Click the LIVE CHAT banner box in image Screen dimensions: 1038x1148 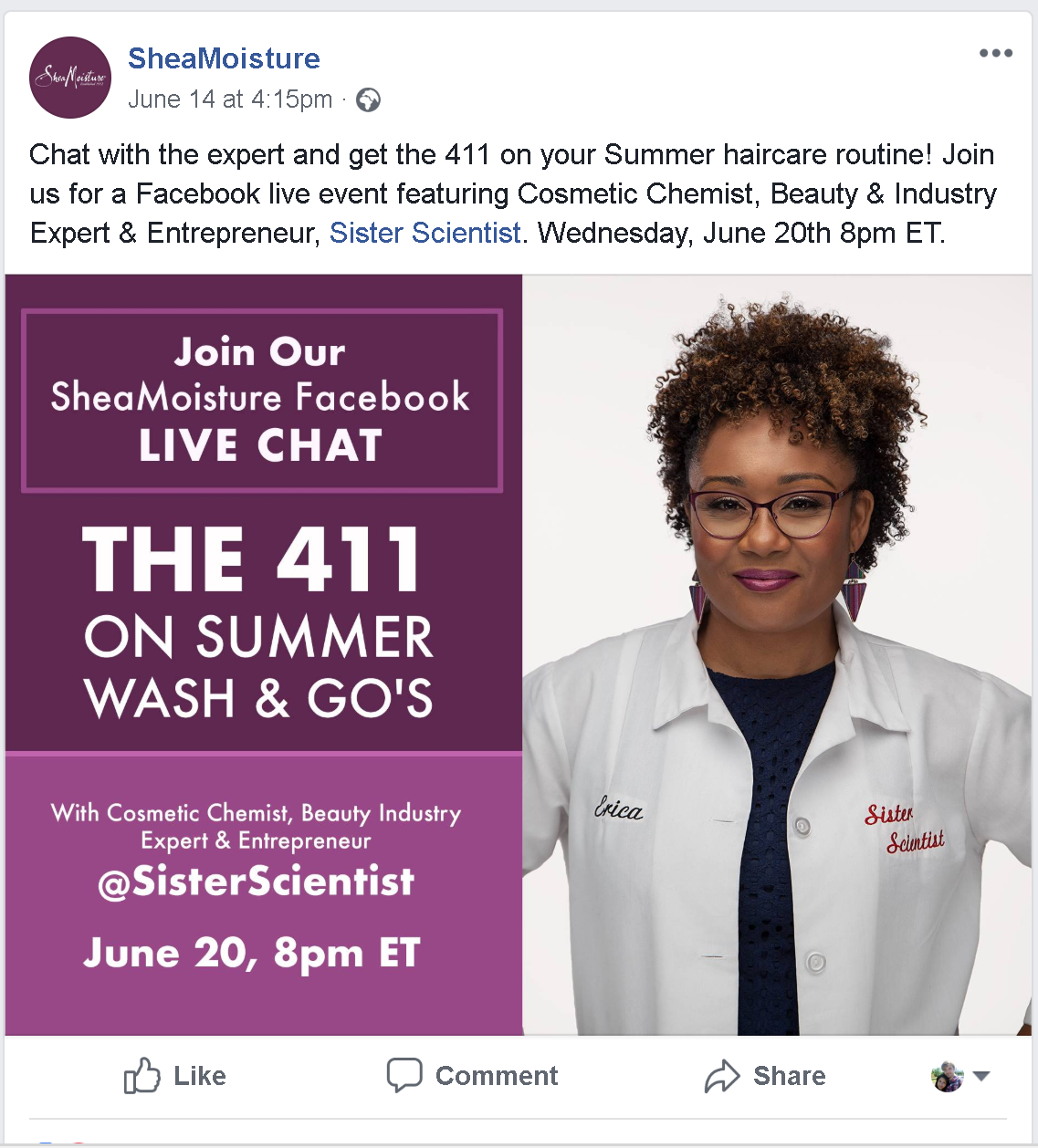pos(262,401)
